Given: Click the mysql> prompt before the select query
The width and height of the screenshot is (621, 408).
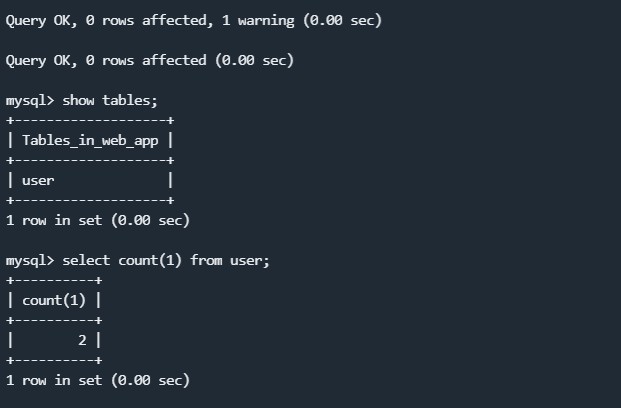Looking at the screenshot, I should [x=30, y=260].
